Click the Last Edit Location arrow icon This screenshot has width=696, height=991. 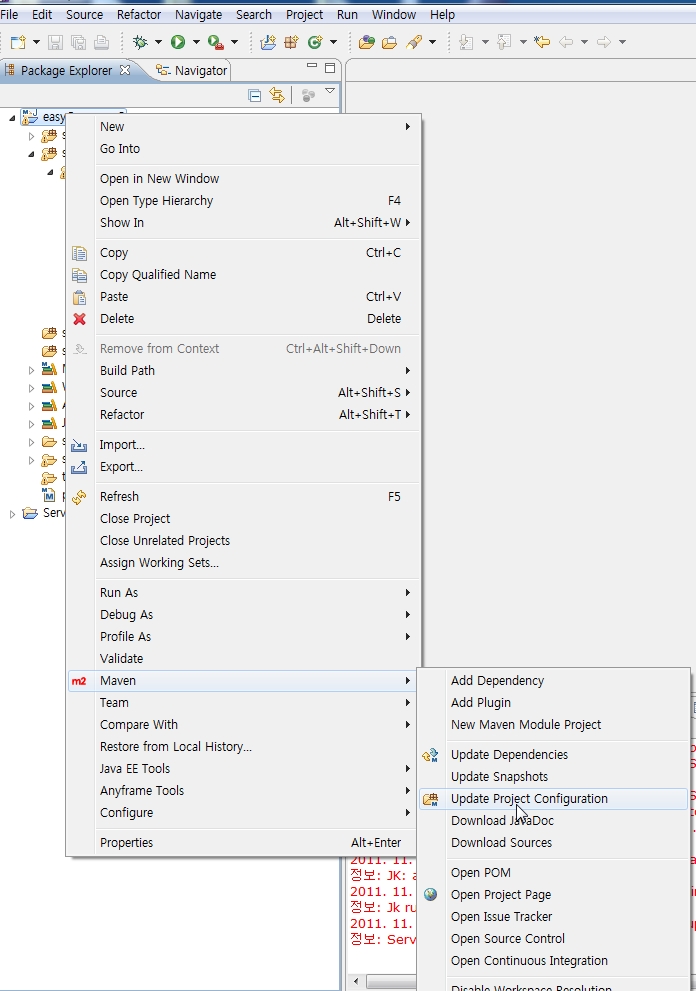point(542,42)
